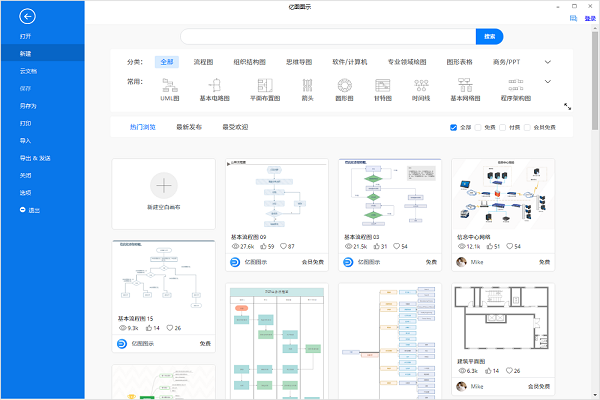Toggle the 全部 filter checkbox

click(x=455, y=128)
